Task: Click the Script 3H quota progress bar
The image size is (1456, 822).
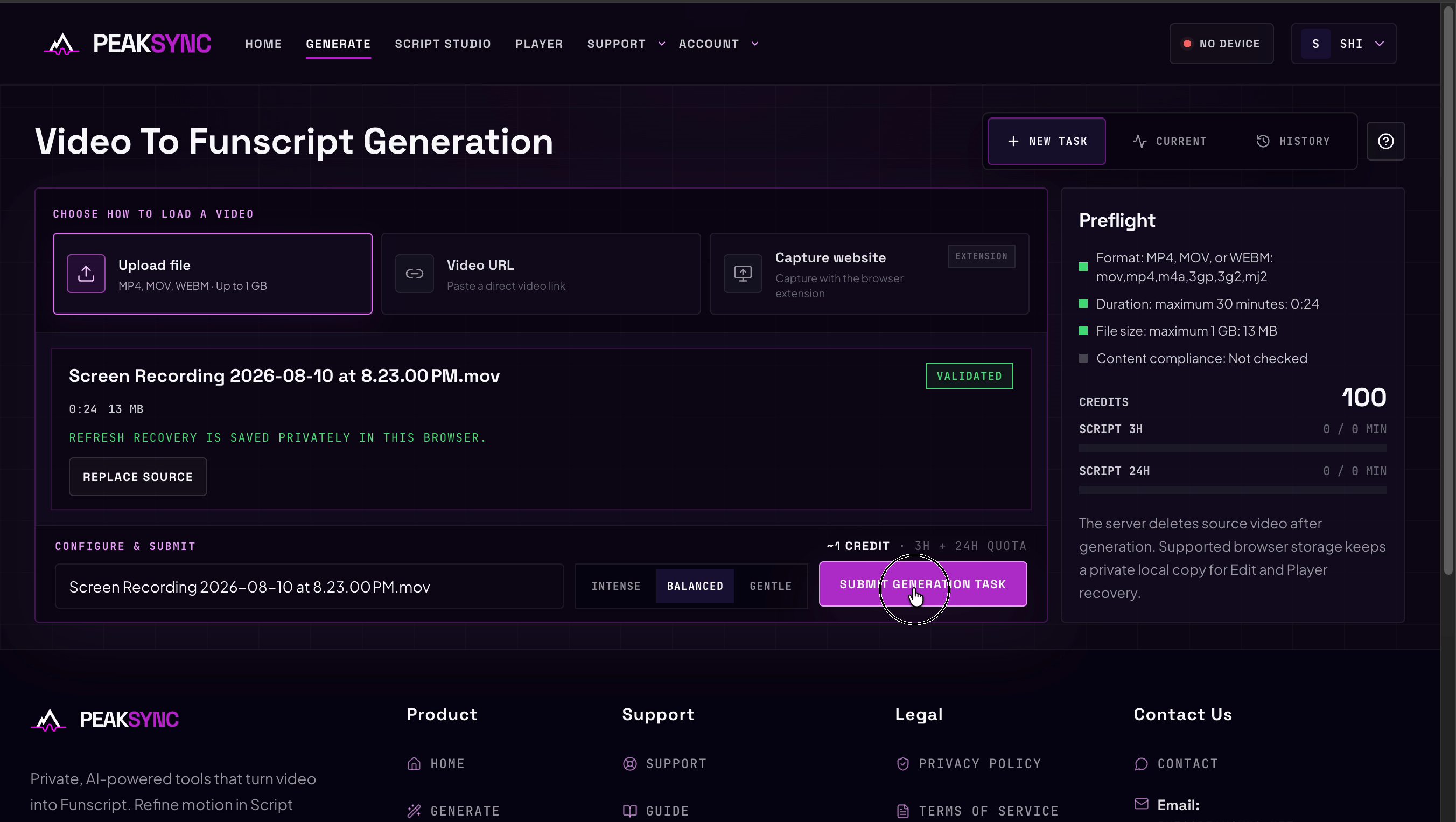Action: (1233, 448)
